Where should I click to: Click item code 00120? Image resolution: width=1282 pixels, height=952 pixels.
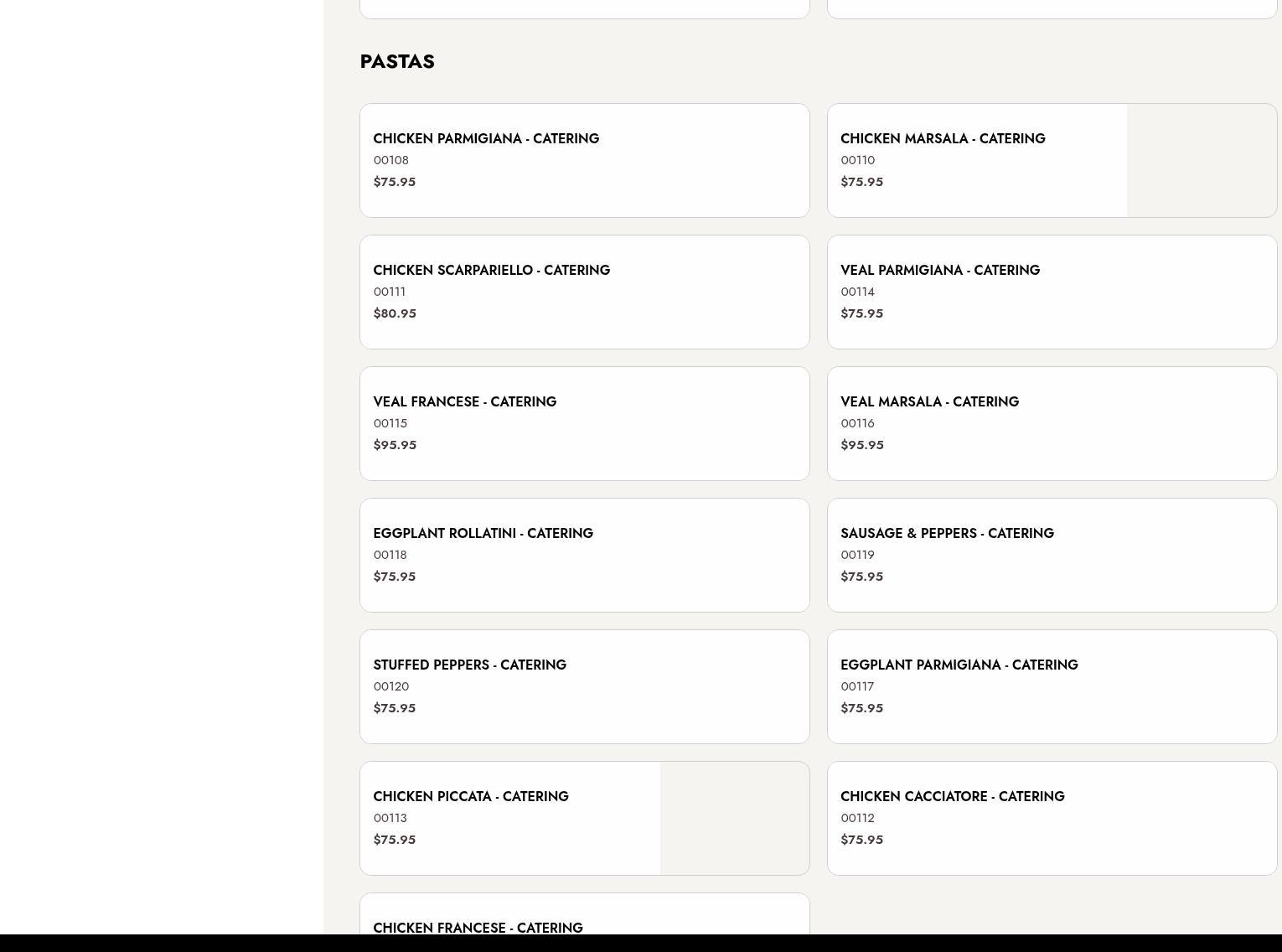[391, 686]
